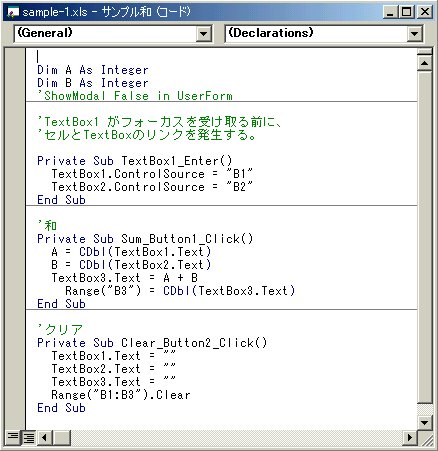Switch to Full Module View button

point(29,437)
